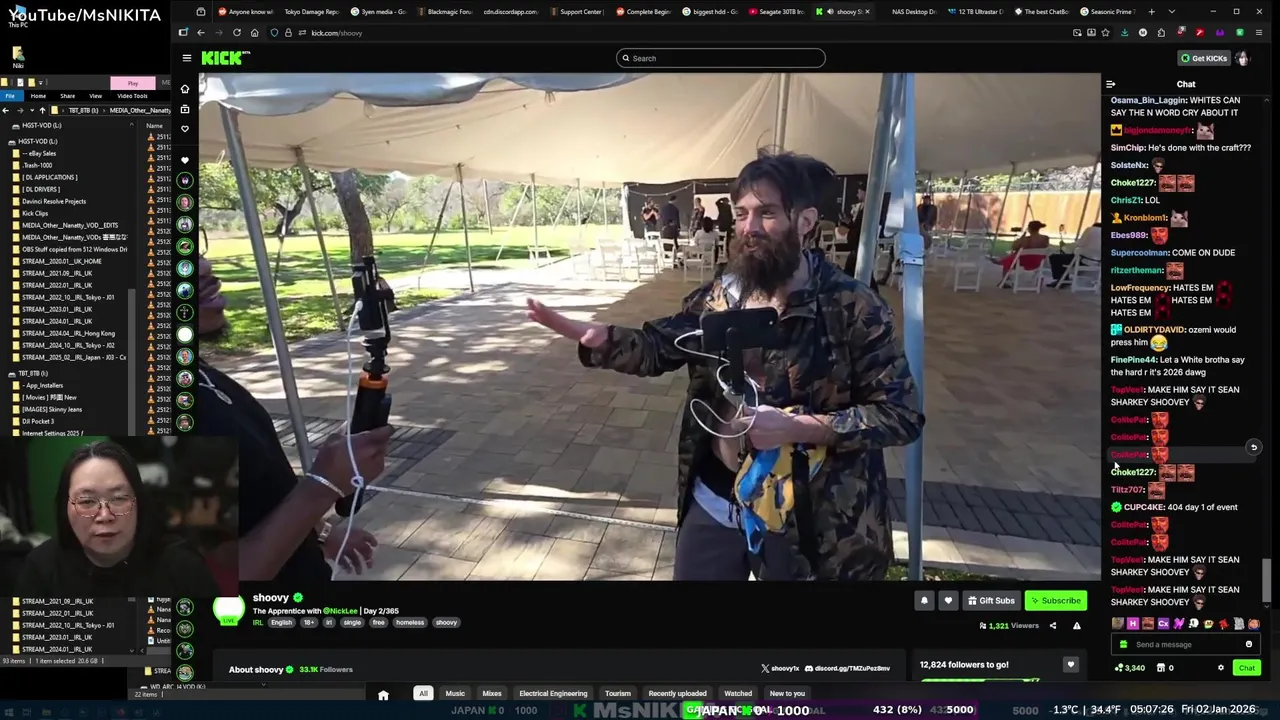Viewport: 1280px width, 720px height.
Task: Open the Home ribbon tab in Explorer
Action: (x=38, y=96)
